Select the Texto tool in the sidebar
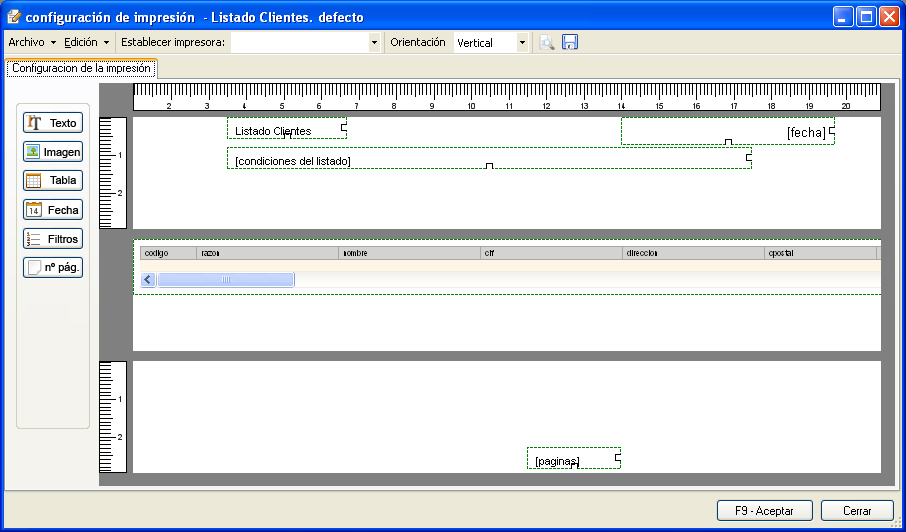906x532 pixels. 53,123
